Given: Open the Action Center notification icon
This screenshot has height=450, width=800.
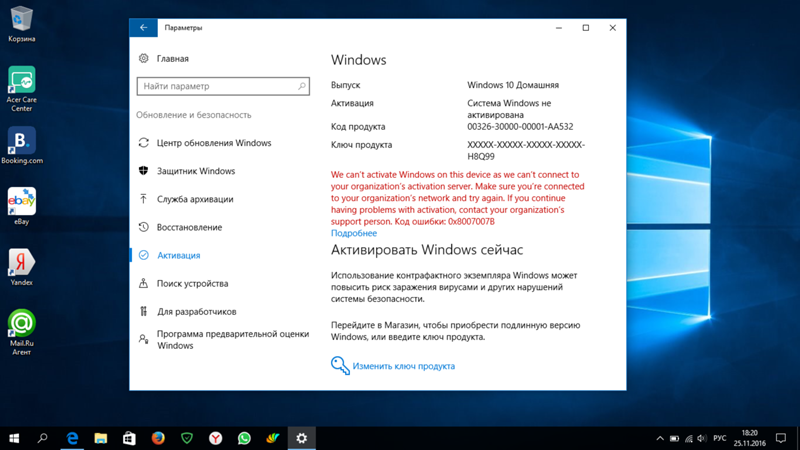Looking at the screenshot, I should (x=781, y=438).
